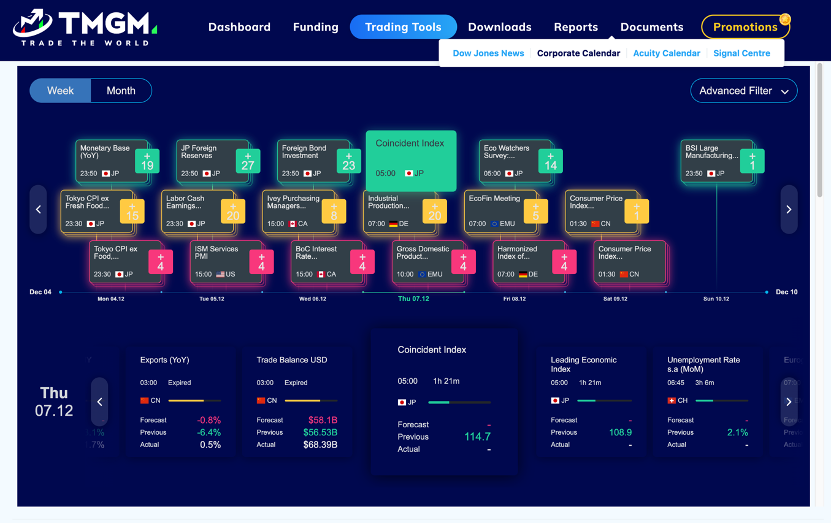Image resolution: width=832 pixels, height=524 pixels.
Task: Open the Trading Tools menu
Action: pyautogui.click(x=403, y=27)
